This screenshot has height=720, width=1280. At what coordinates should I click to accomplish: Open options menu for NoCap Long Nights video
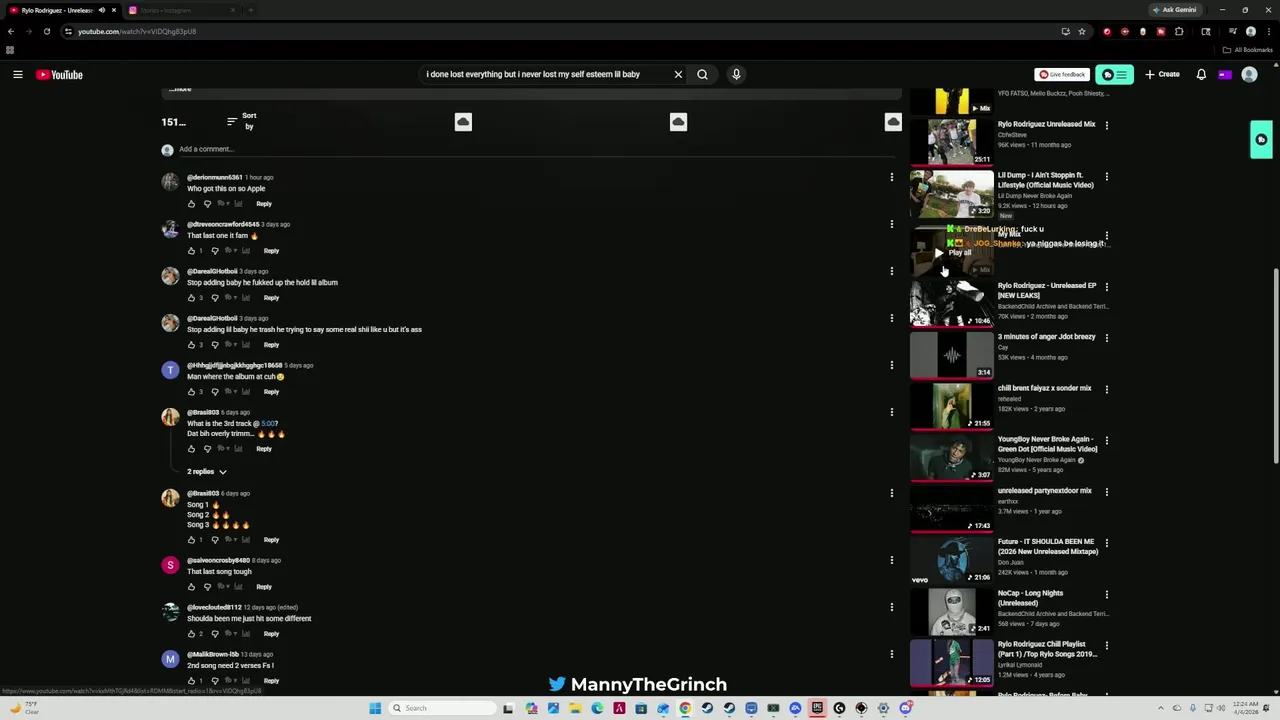point(1106,594)
